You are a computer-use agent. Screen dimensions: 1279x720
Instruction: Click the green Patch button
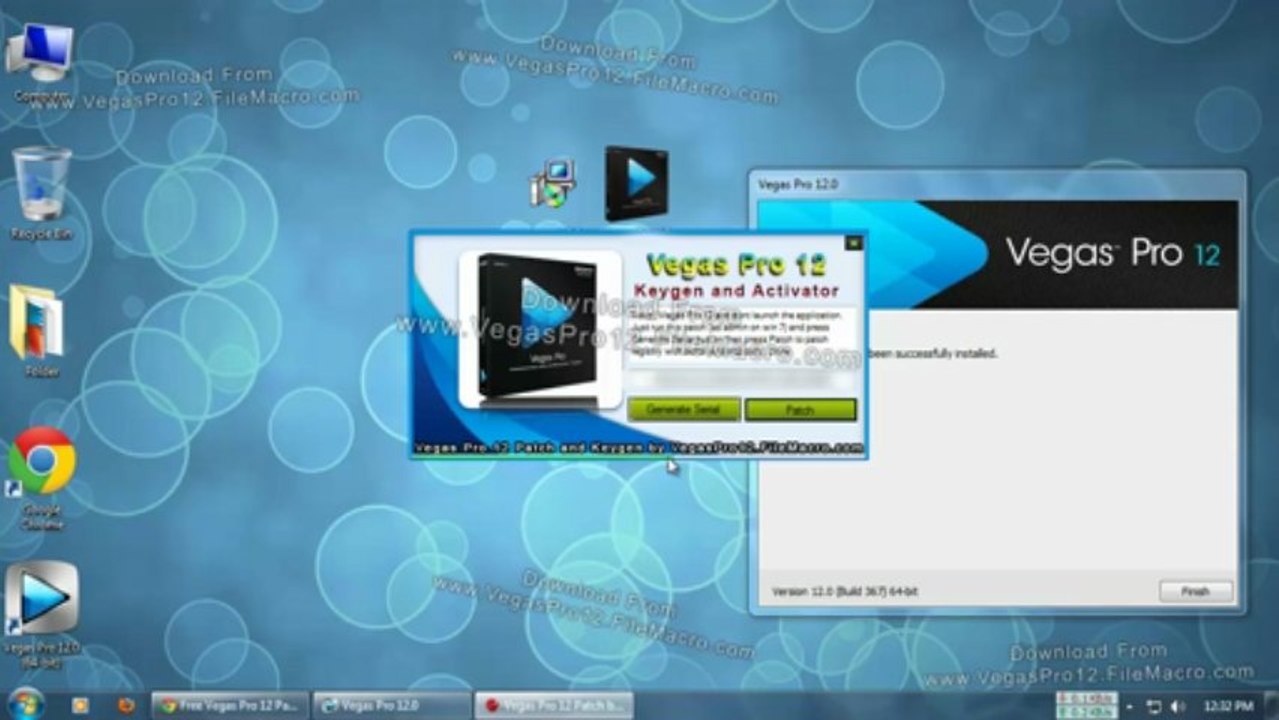[x=800, y=409]
